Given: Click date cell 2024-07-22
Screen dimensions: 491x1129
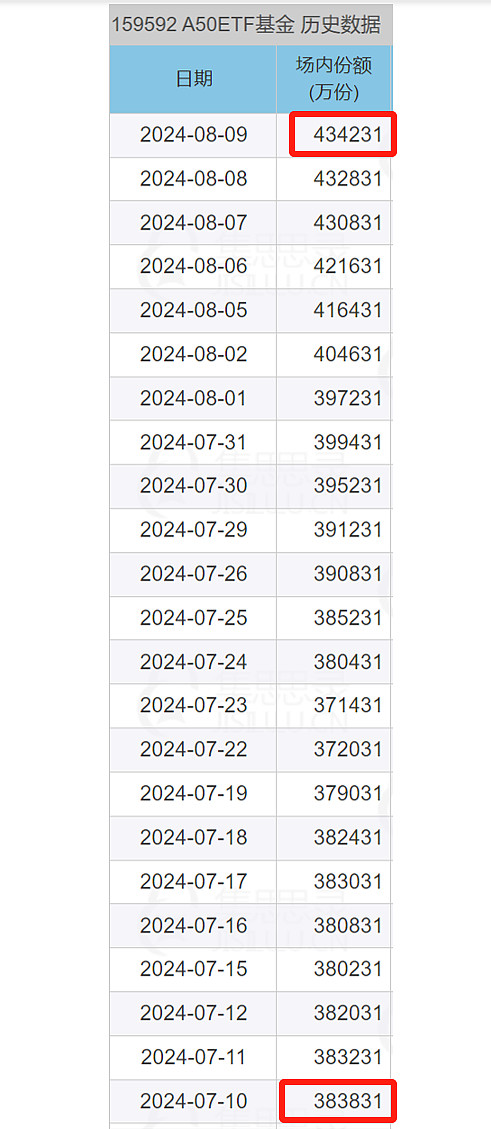Looking at the screenshot, I should coord(193,750).
